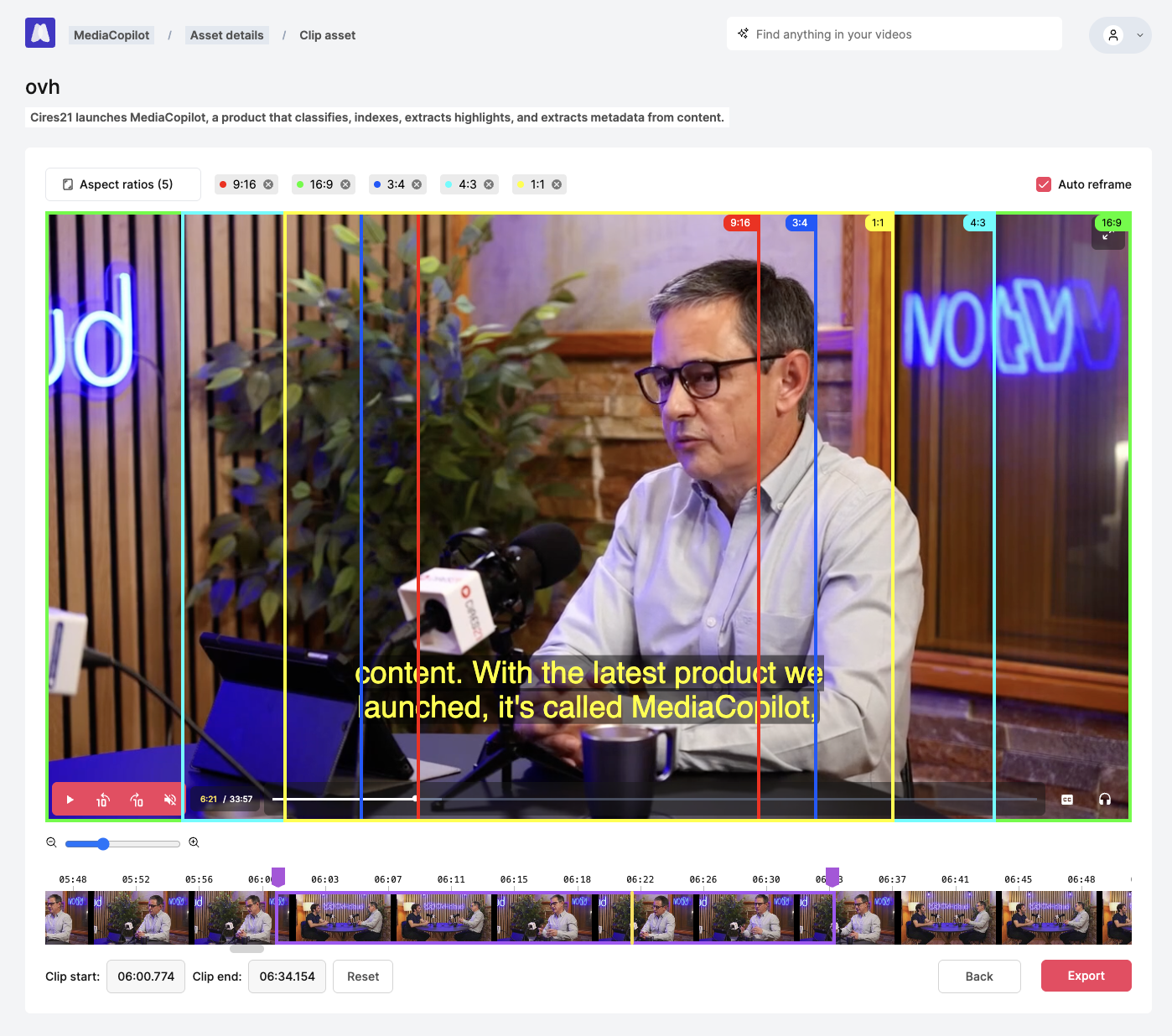Image resolution: width=1172 pixels, height=1036 pixels.
Task: Click the Reset button
Action: point(363,976)
